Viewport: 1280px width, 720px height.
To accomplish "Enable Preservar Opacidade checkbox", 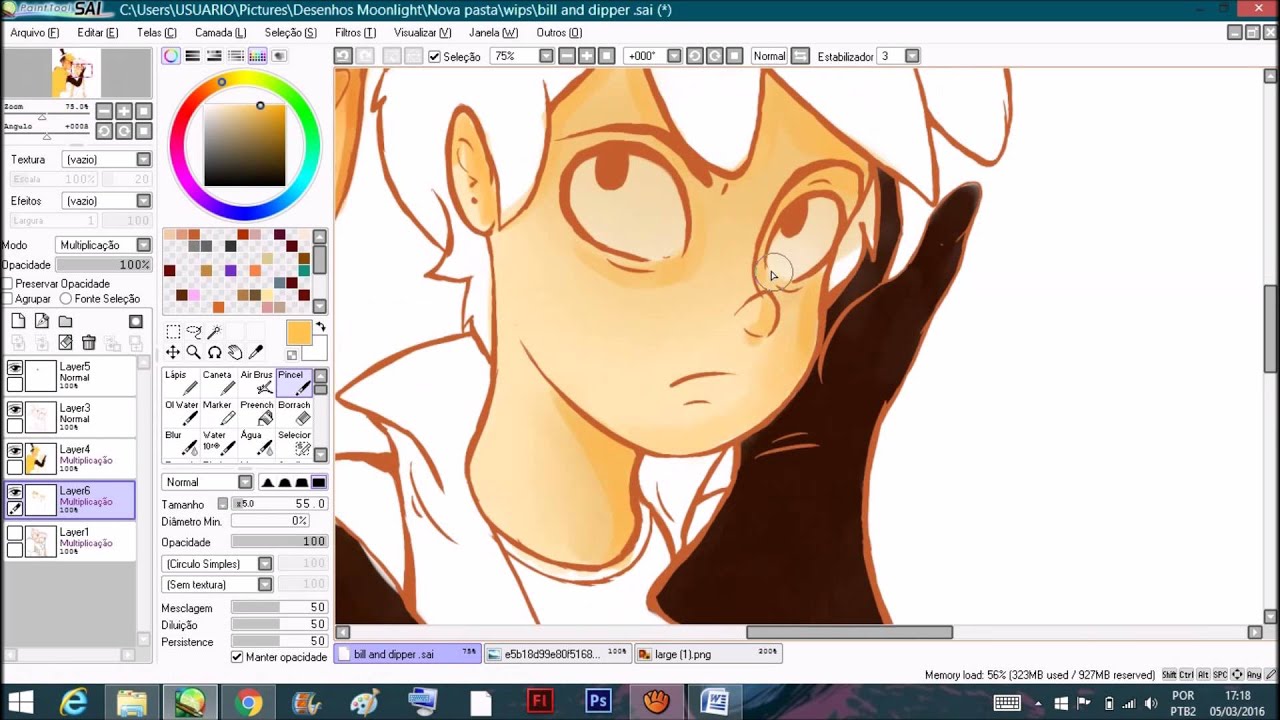I will 7,284.
